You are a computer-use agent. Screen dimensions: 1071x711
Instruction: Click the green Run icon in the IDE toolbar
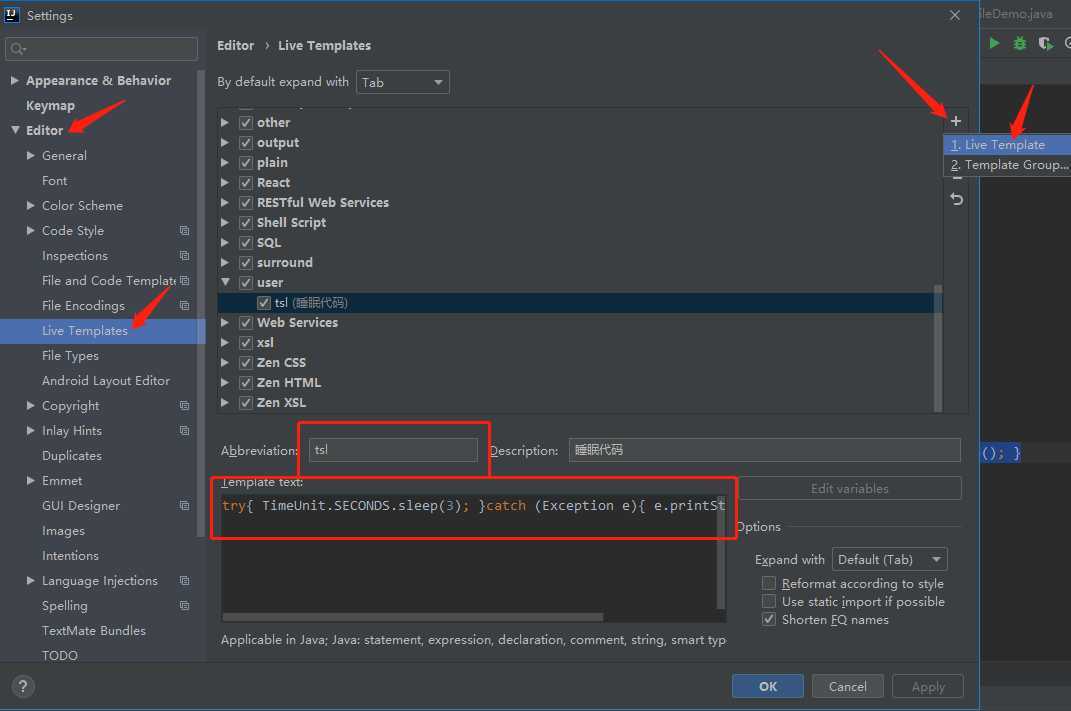994,44
